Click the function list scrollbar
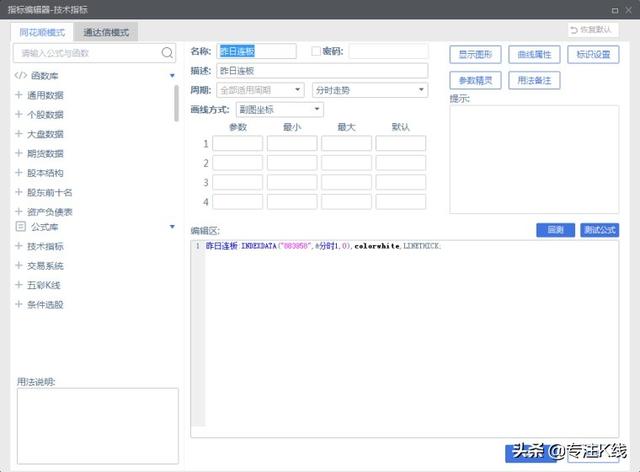640x472 pixels. tap(176, 103)
